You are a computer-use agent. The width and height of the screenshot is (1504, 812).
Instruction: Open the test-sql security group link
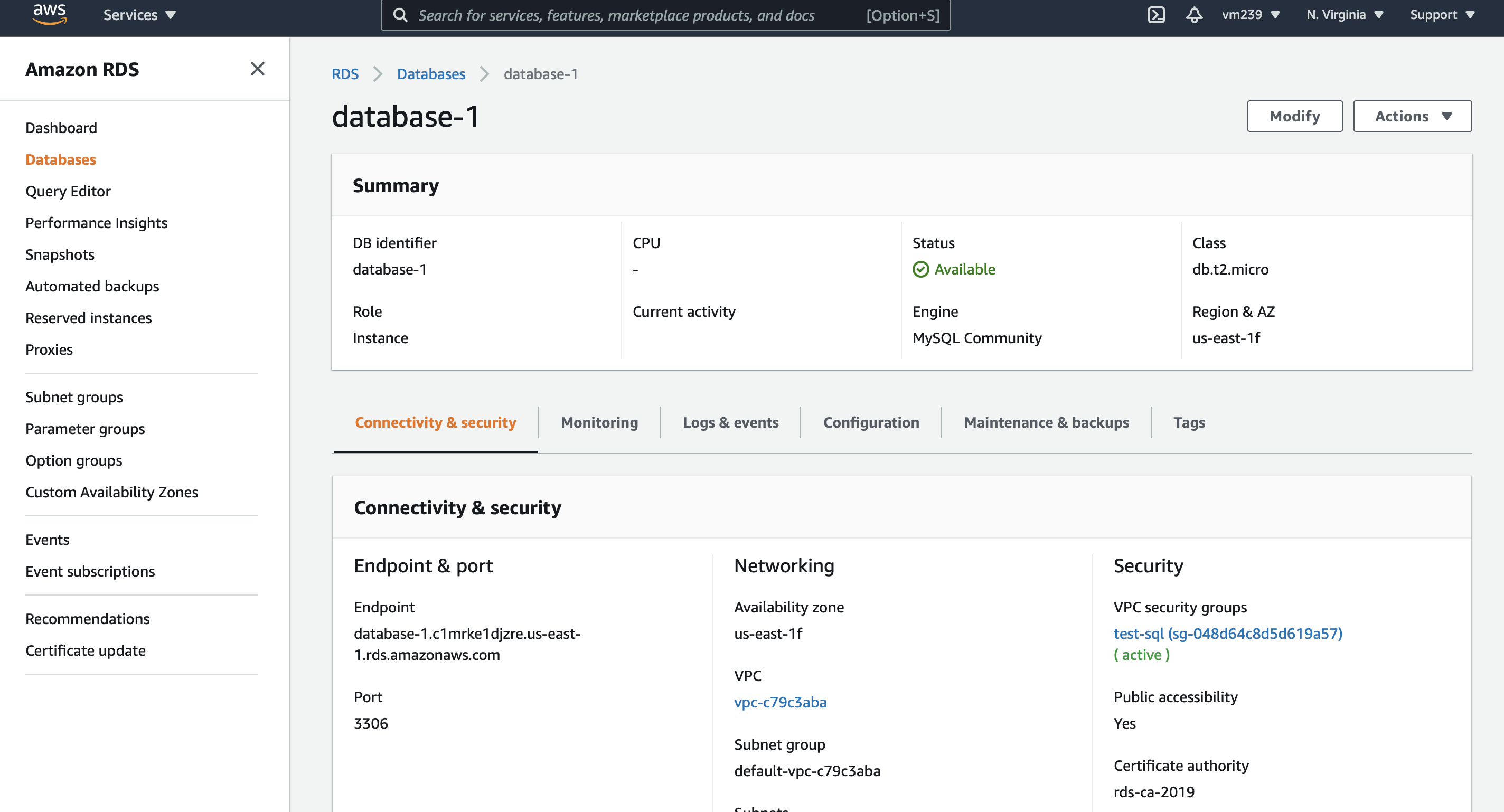point(1227,634)
